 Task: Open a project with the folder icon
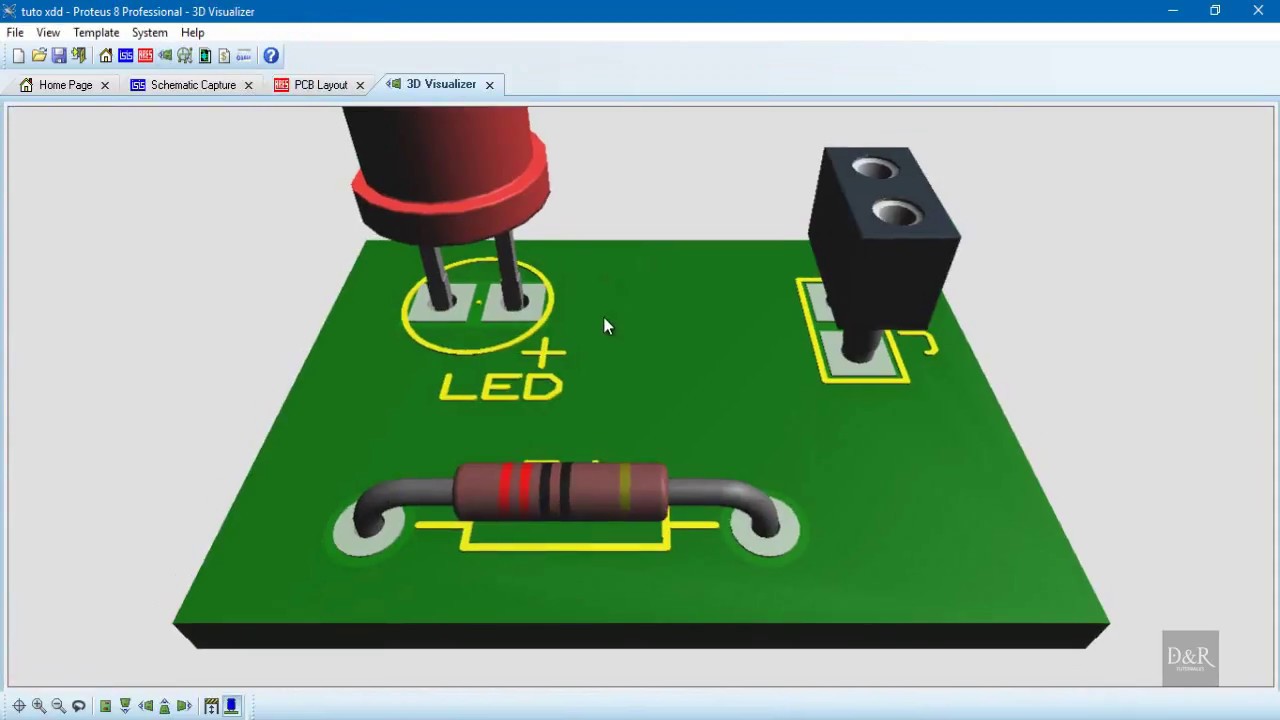tap(39, 56)
